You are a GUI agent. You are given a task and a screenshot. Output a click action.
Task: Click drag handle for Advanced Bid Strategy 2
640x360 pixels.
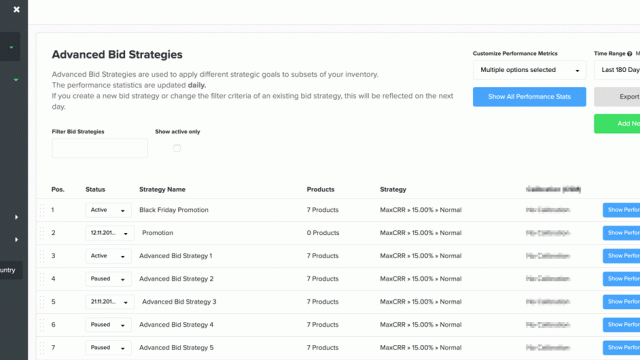42,279
